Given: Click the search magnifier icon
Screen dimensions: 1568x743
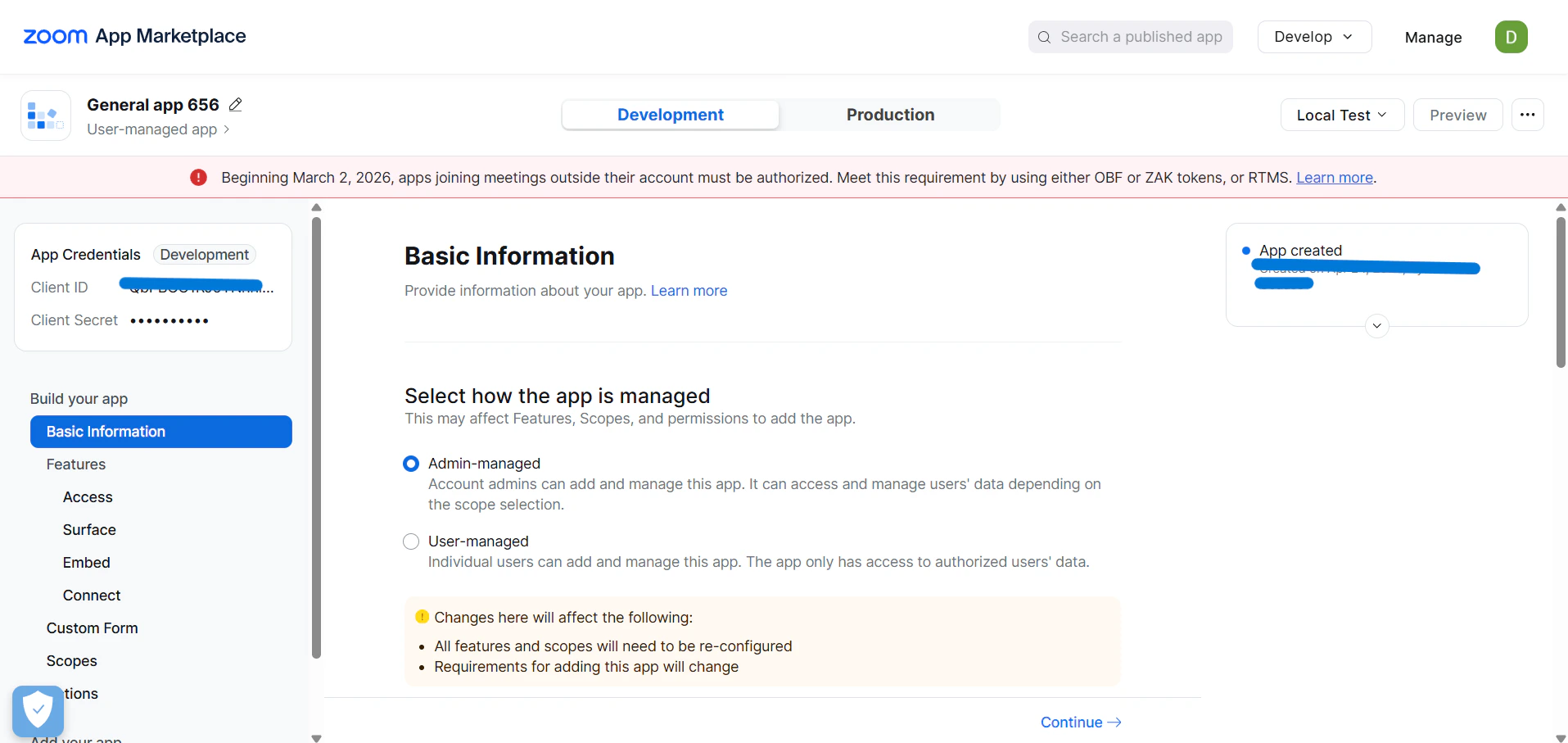Looking at the screenshot, I should [1044, 37].
